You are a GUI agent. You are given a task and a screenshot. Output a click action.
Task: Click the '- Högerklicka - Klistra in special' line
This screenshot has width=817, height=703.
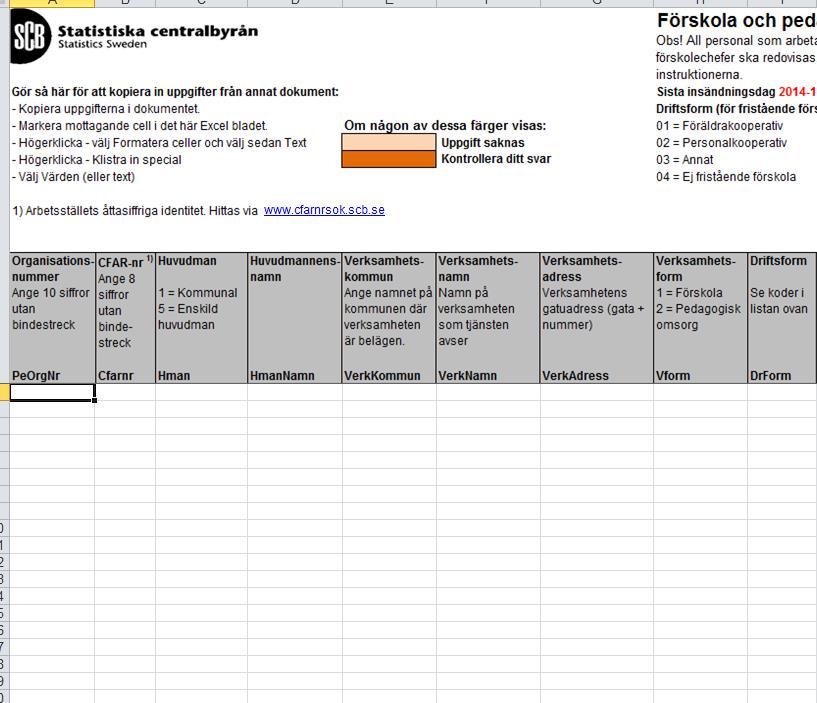tap(97, 159)
